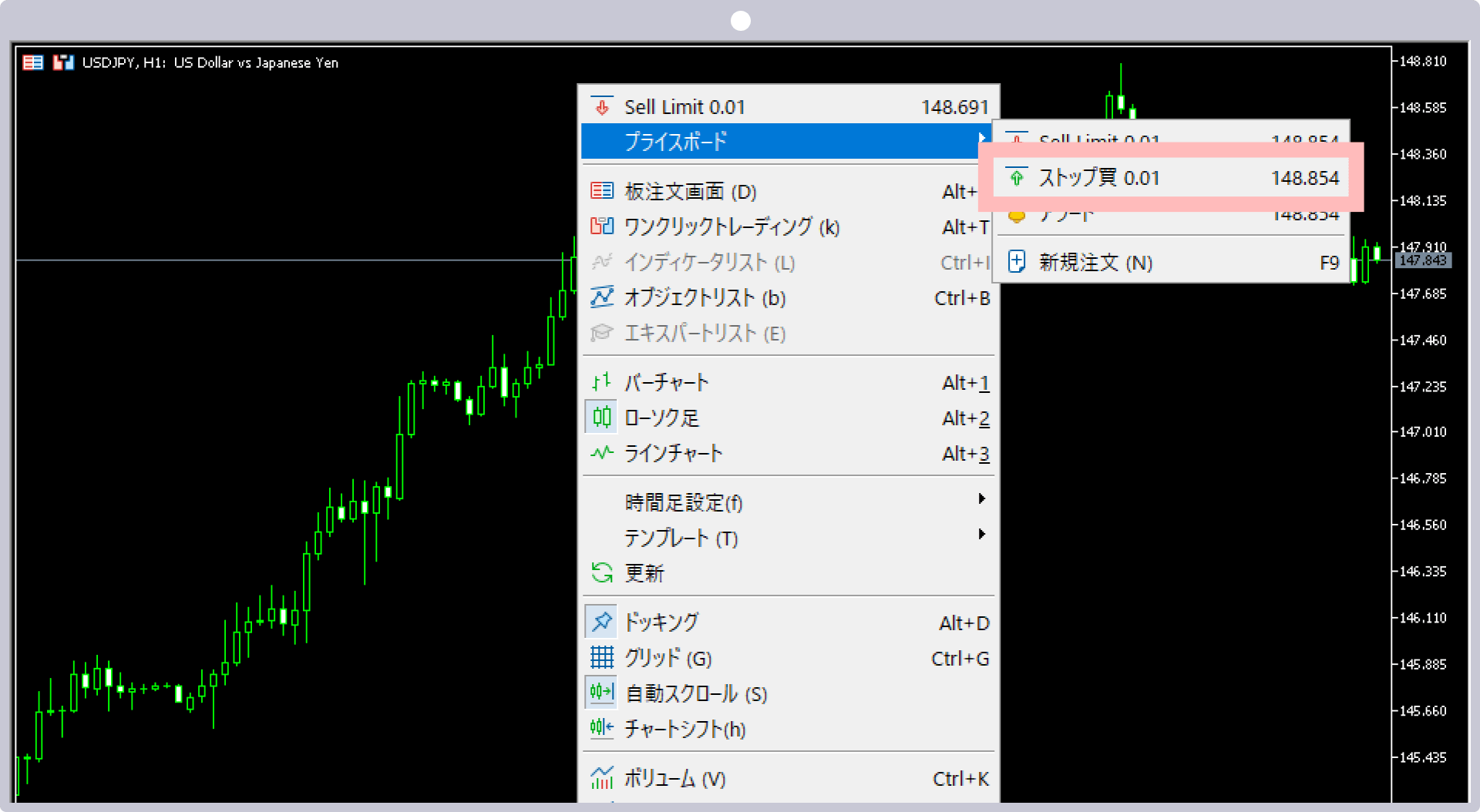Screen dimensions: 1480x812
Task: Click the 更新 refresh icon
Action: [x=601, y=572]
